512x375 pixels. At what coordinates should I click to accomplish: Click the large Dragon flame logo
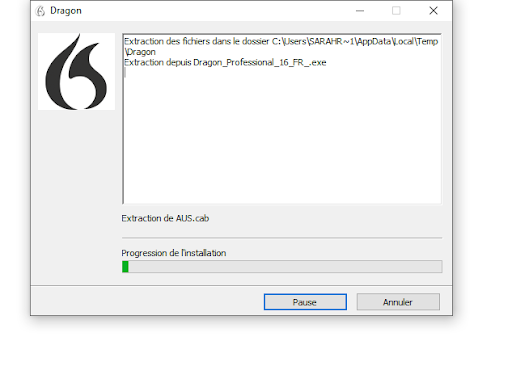coord(76,72)
